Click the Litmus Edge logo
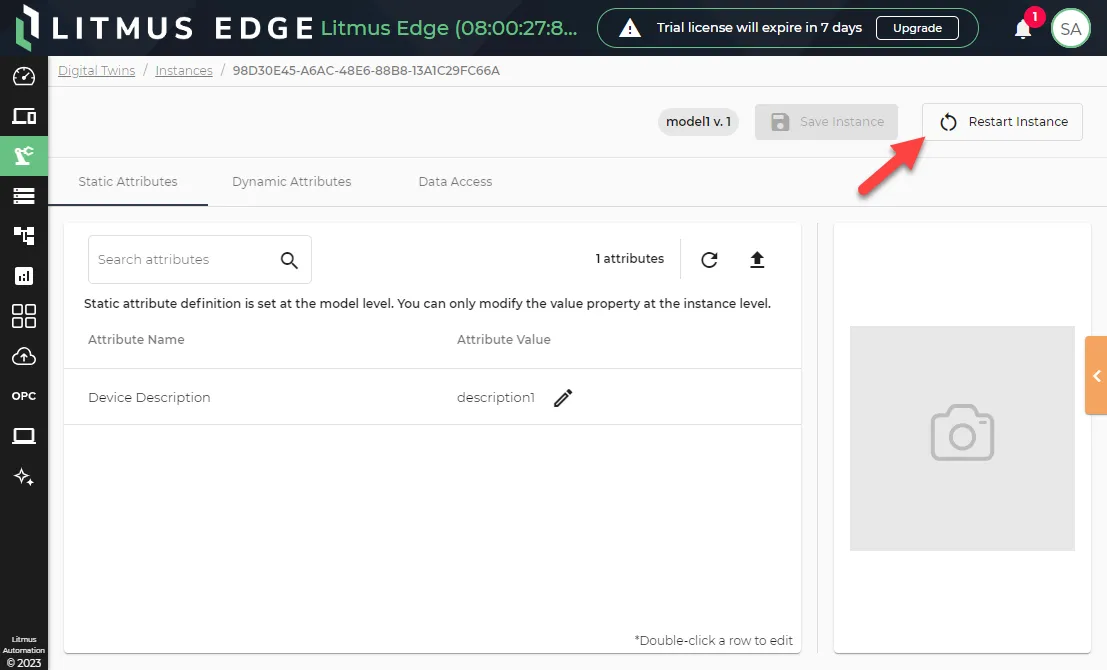Screen dimensions: 1107x670 (164, 28)
